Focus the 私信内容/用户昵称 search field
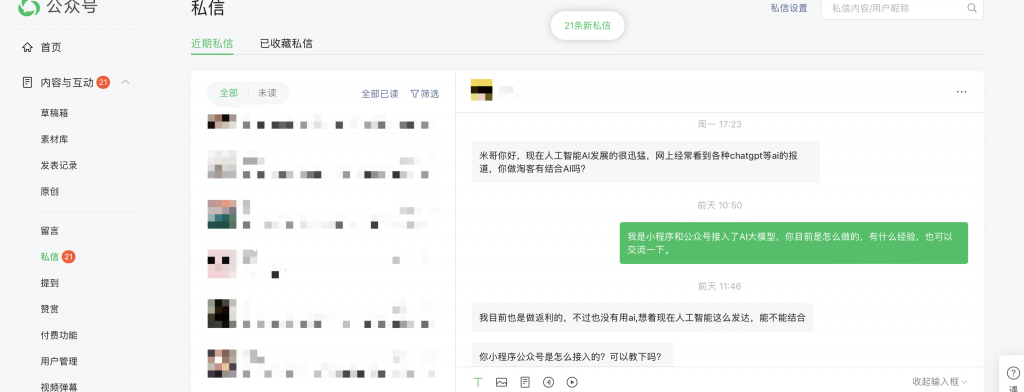This screenshot has width=1024, height=392. [902, 8]
